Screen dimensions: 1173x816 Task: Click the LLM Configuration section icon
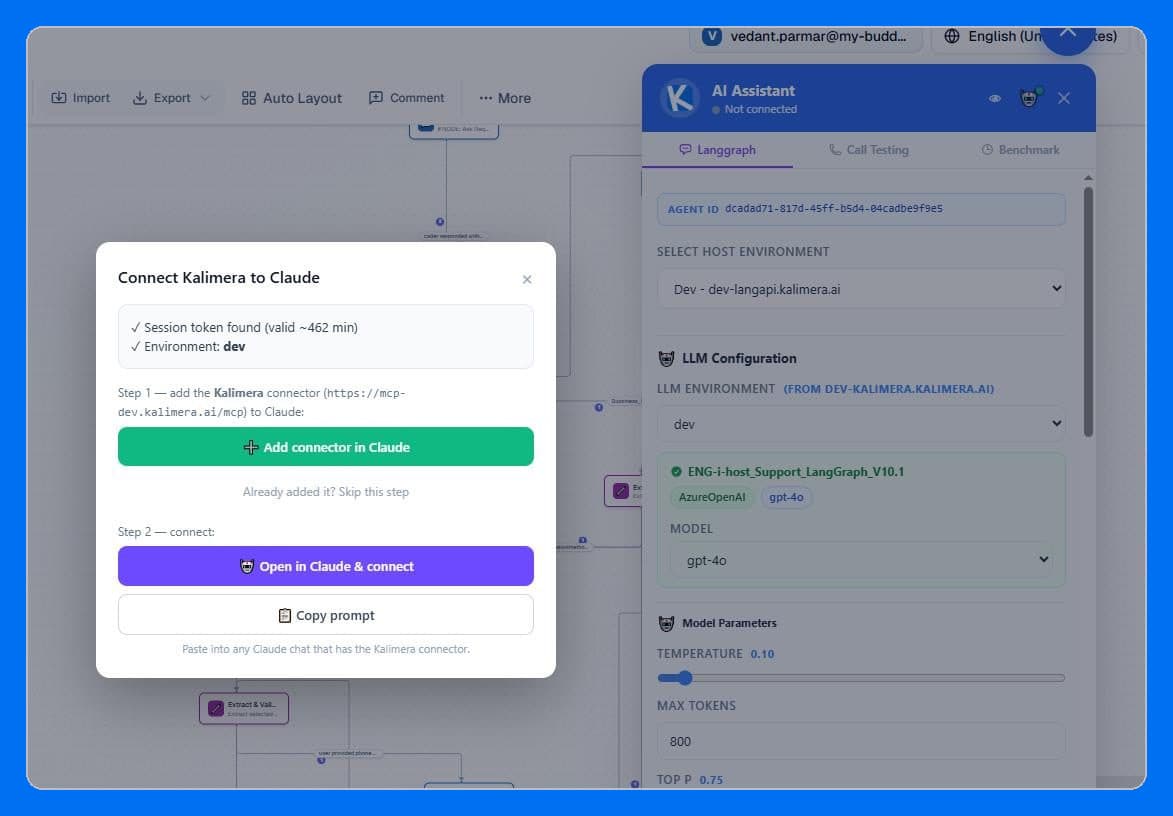point(666,358)
